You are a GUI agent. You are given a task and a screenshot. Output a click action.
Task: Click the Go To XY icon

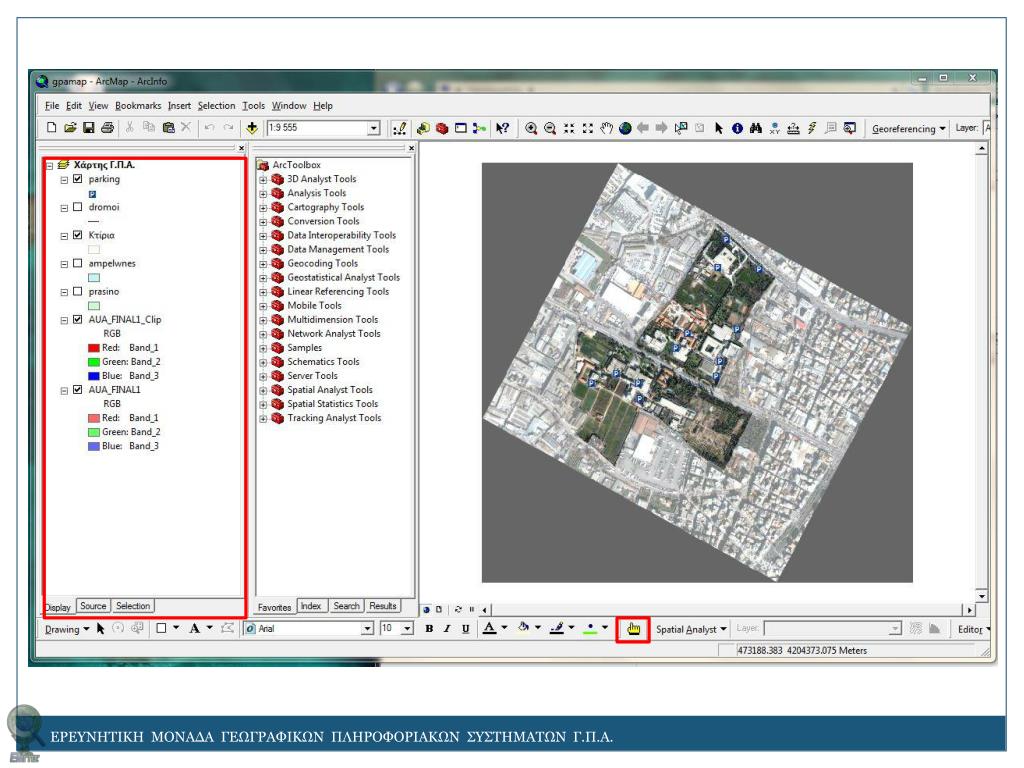[775, 129]
